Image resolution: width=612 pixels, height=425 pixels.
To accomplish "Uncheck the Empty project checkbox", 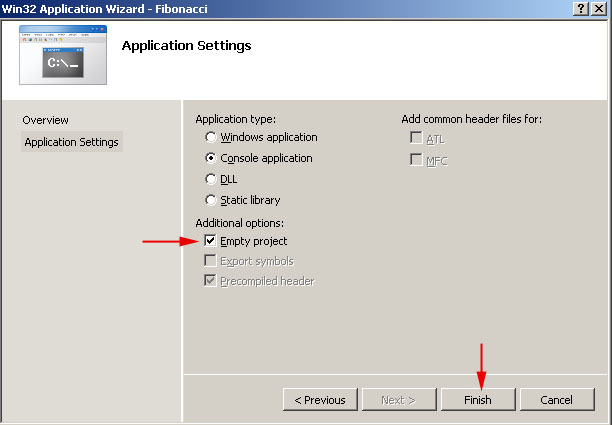I will coord(210,241).
